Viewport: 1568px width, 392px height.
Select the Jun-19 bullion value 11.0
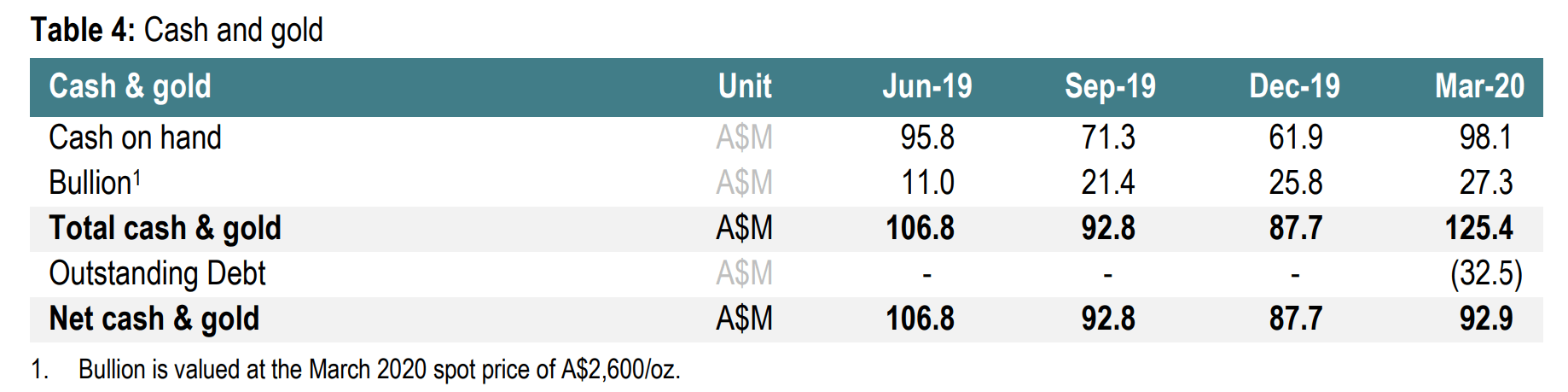tap(928, 183)
